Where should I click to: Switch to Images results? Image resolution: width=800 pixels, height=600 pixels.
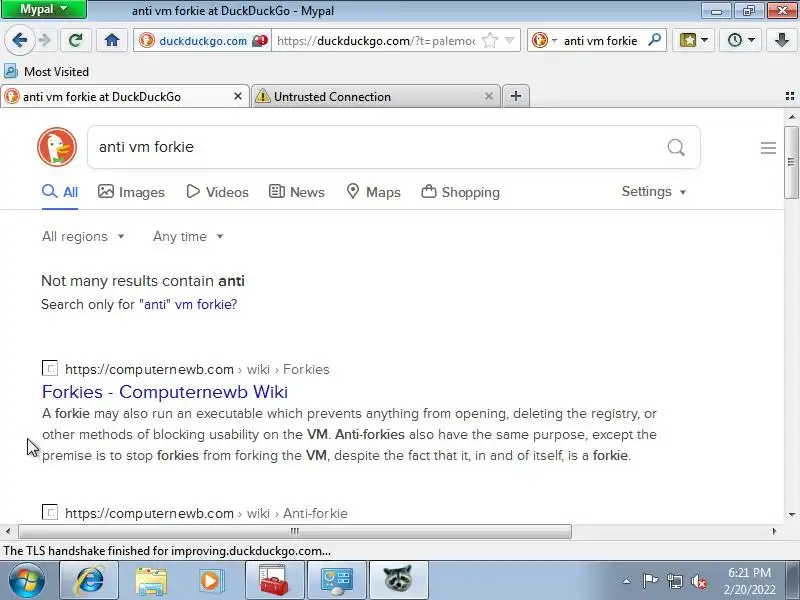pyautogui.click(x=131, y=192)
